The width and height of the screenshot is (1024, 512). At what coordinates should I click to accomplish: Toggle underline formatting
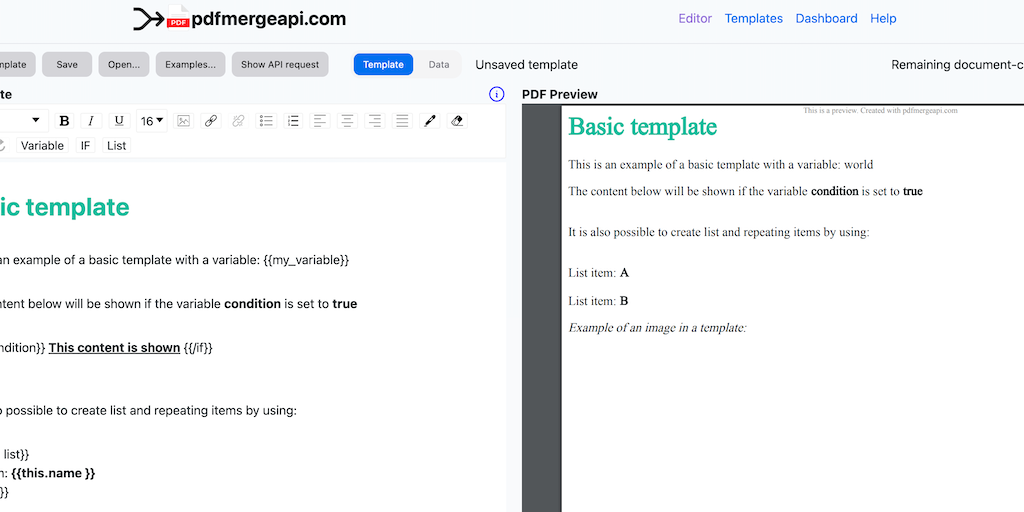[119, 121]
